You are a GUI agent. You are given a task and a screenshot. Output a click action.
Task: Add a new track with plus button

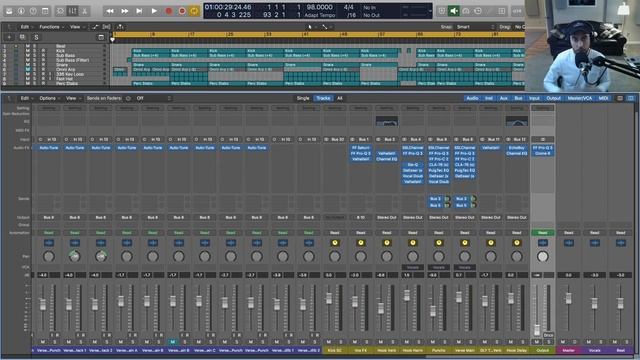9,37
